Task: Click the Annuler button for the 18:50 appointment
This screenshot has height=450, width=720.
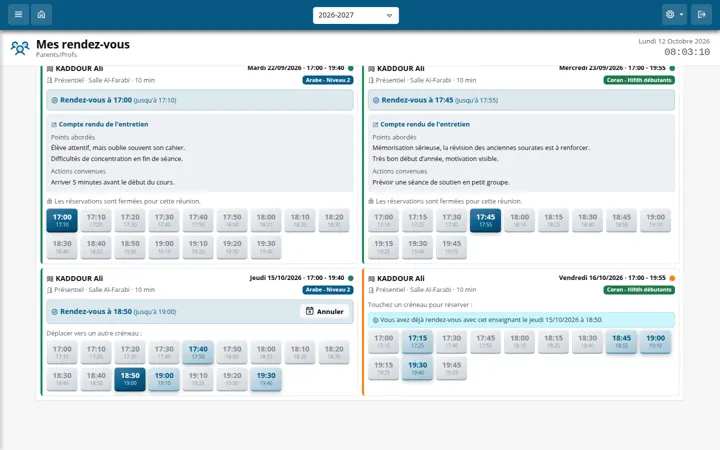Action: 325,311
